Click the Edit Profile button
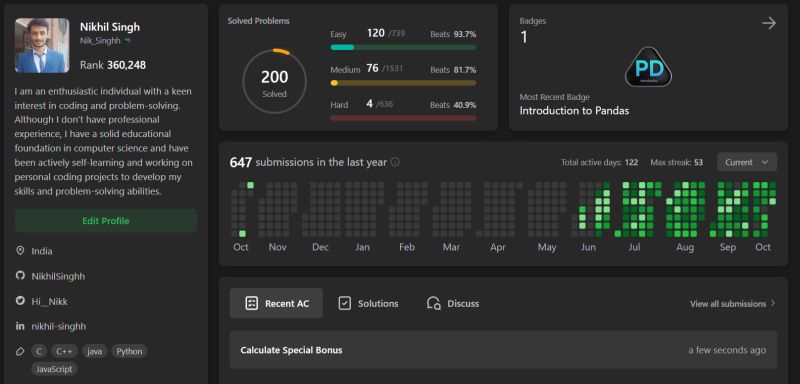 [x=106, y=221]
